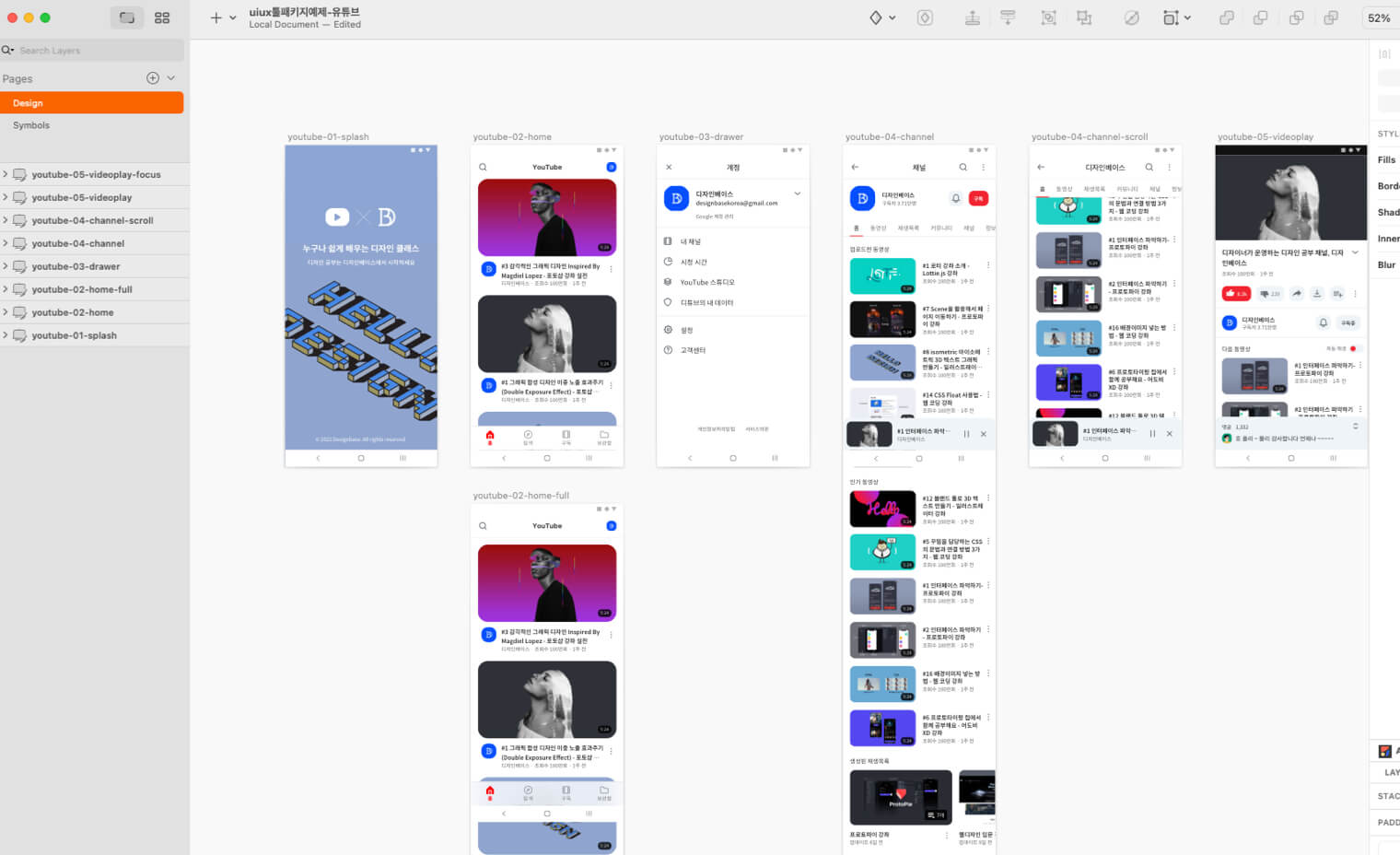Click search icon in youtube-04-channel-scroll artboard
This screenshot has height=855, width=1400.
coord(1149,167)
